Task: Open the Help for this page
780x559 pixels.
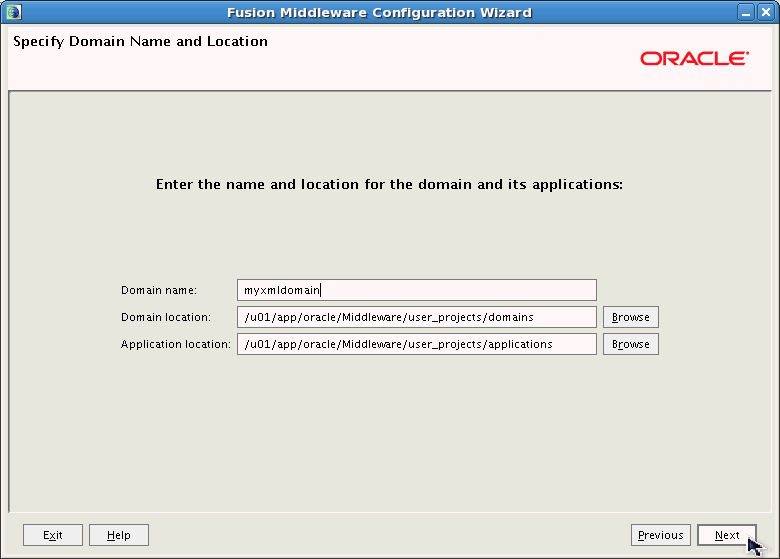Action: 119,535
